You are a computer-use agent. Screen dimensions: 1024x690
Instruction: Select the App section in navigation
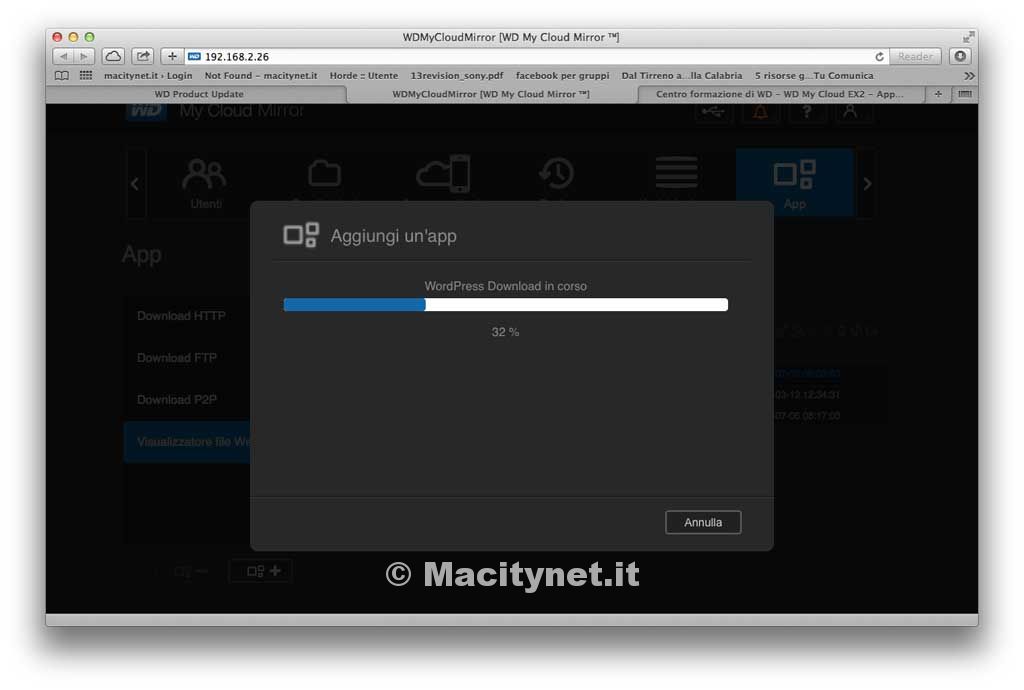[795, 183]
